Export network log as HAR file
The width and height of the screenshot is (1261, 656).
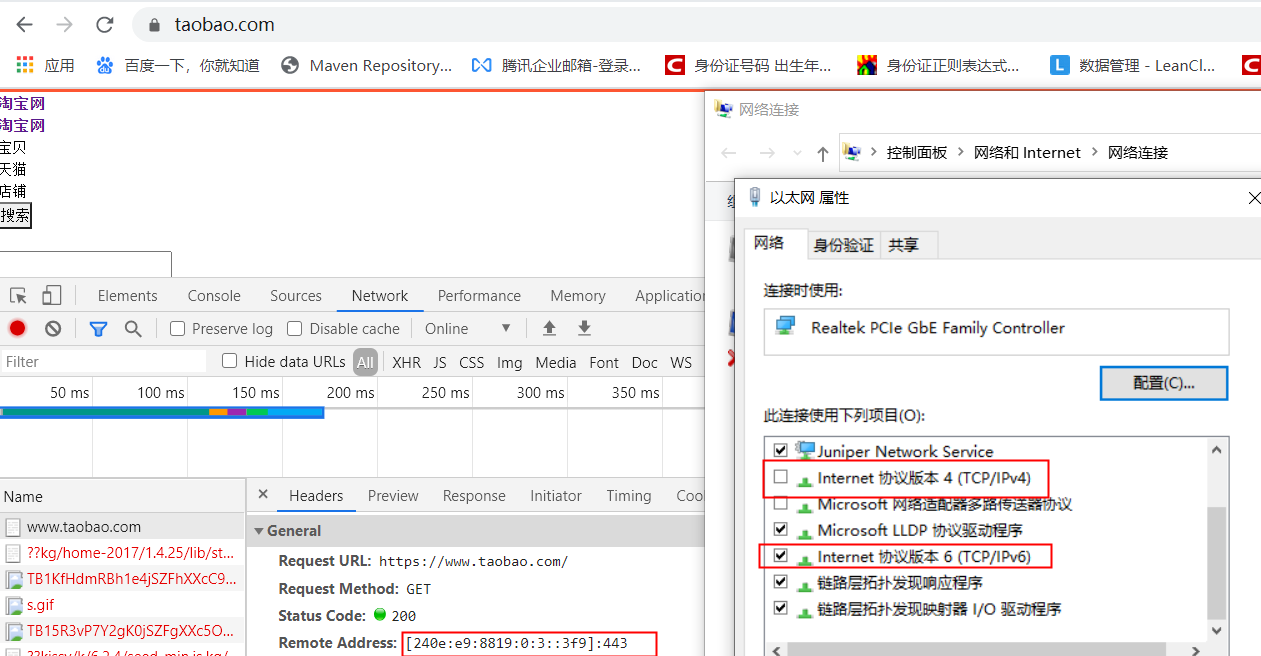point(584,328)
